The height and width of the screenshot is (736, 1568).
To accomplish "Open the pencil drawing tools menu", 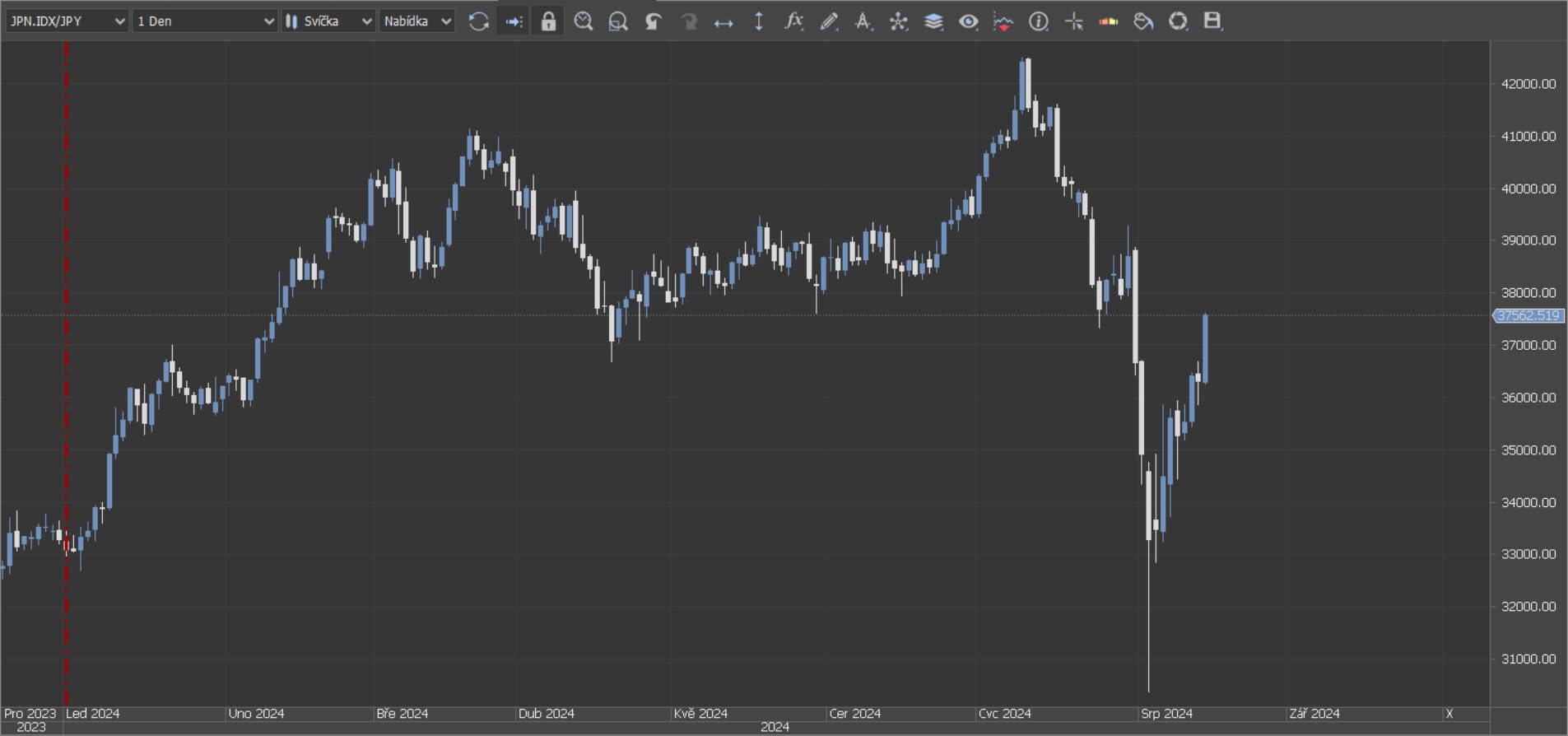I will (x=829, y=21).
